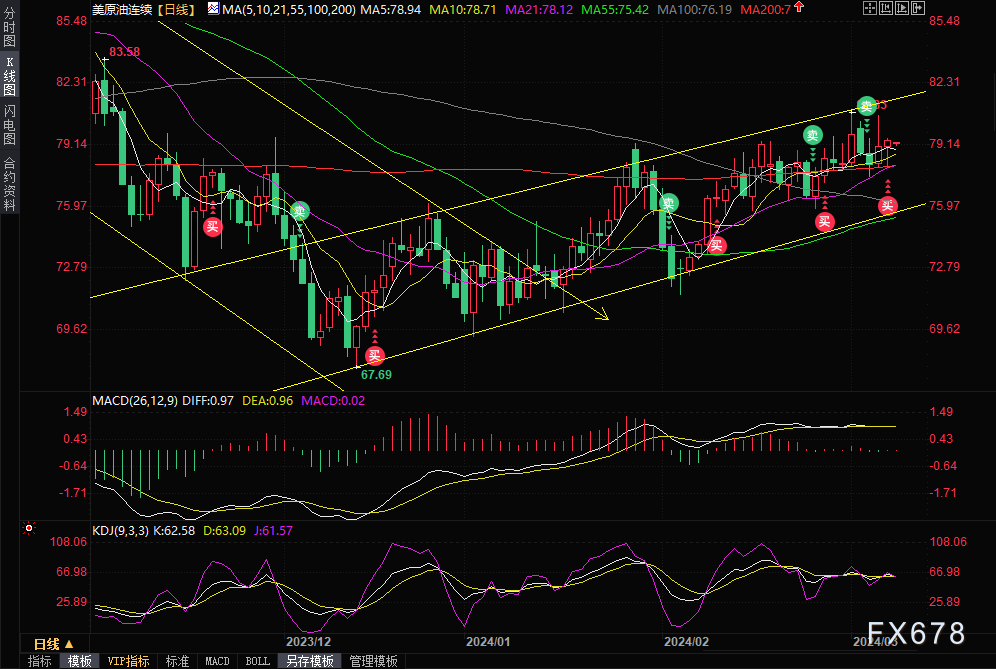Screen dimensions: 996x669
Task: Click the 卖 sell marker above 79.14 in late February
Action: [x=813, y=135]
